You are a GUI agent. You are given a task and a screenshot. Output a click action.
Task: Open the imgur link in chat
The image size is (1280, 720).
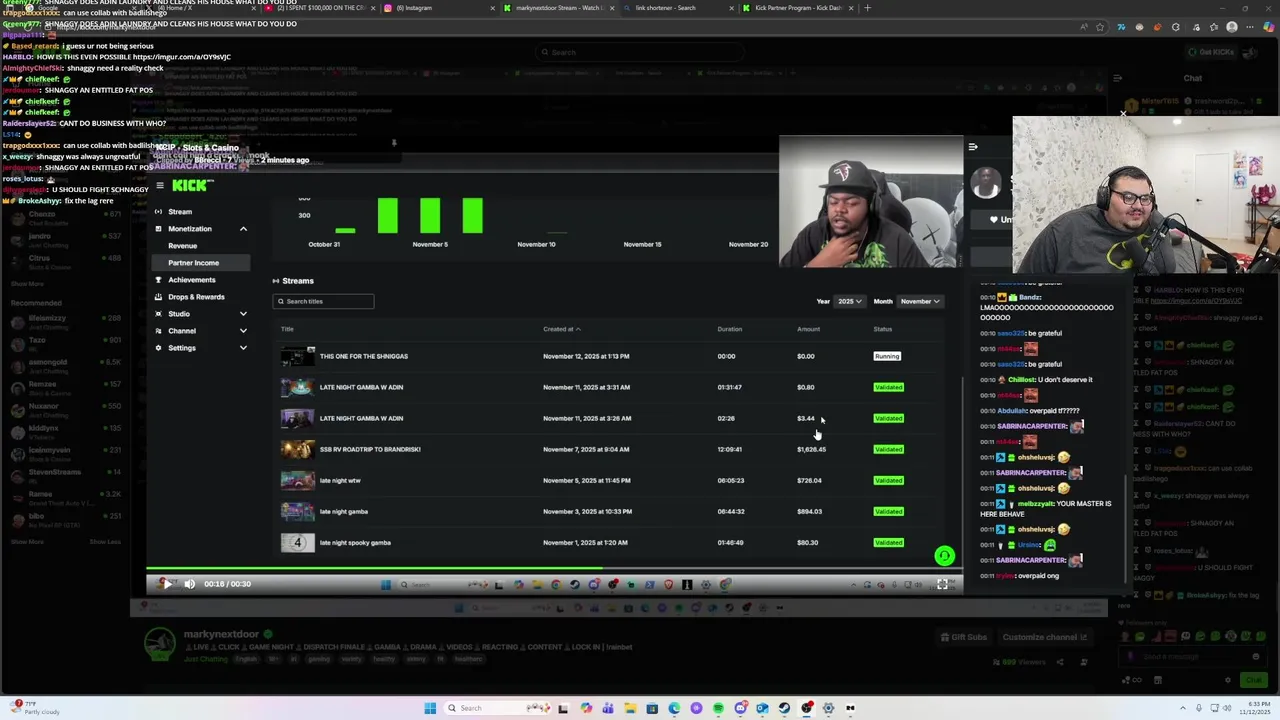pos(181,57)
